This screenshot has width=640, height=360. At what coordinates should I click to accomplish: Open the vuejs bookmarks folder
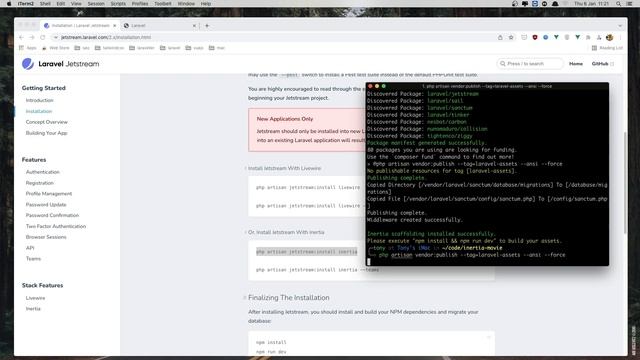coord(194,48)
